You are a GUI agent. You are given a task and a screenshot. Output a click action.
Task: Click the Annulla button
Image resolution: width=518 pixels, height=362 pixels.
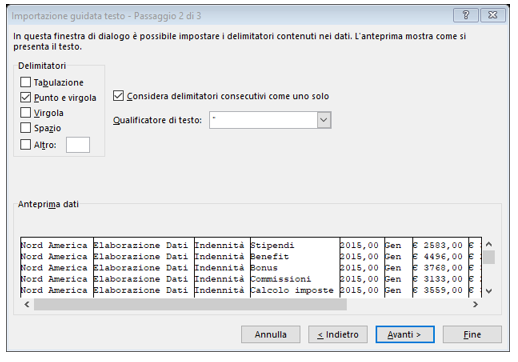271,334
